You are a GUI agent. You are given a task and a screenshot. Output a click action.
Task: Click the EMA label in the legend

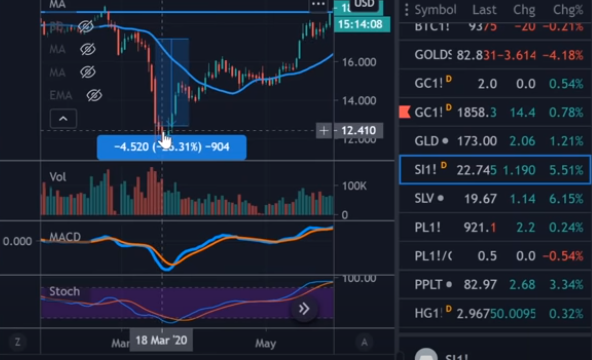tap(60, 95)
